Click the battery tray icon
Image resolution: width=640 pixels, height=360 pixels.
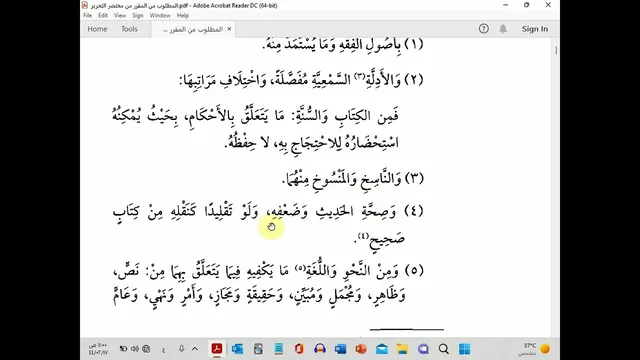(123, 349)
